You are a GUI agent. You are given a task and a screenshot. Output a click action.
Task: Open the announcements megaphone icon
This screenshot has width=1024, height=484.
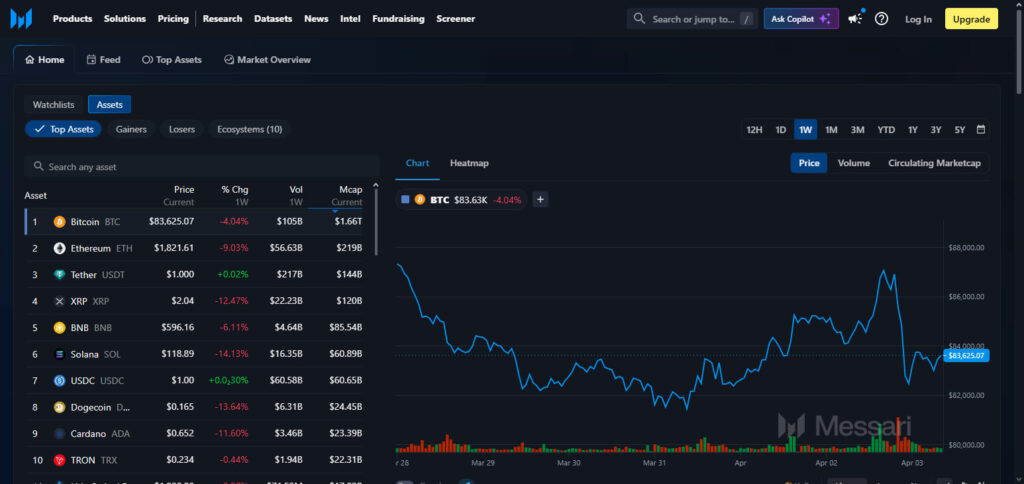(855, 18)
